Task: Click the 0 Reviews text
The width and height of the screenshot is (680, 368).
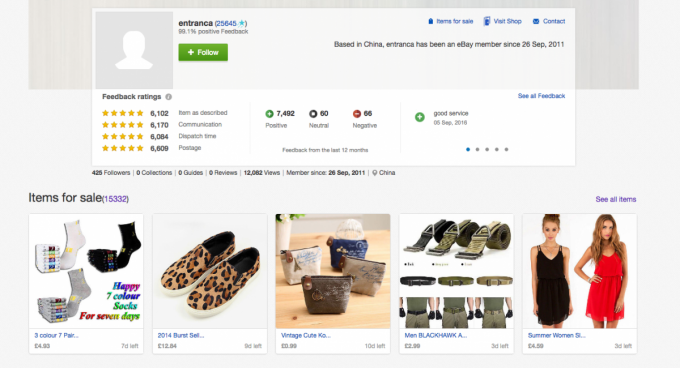Action: 223,173
